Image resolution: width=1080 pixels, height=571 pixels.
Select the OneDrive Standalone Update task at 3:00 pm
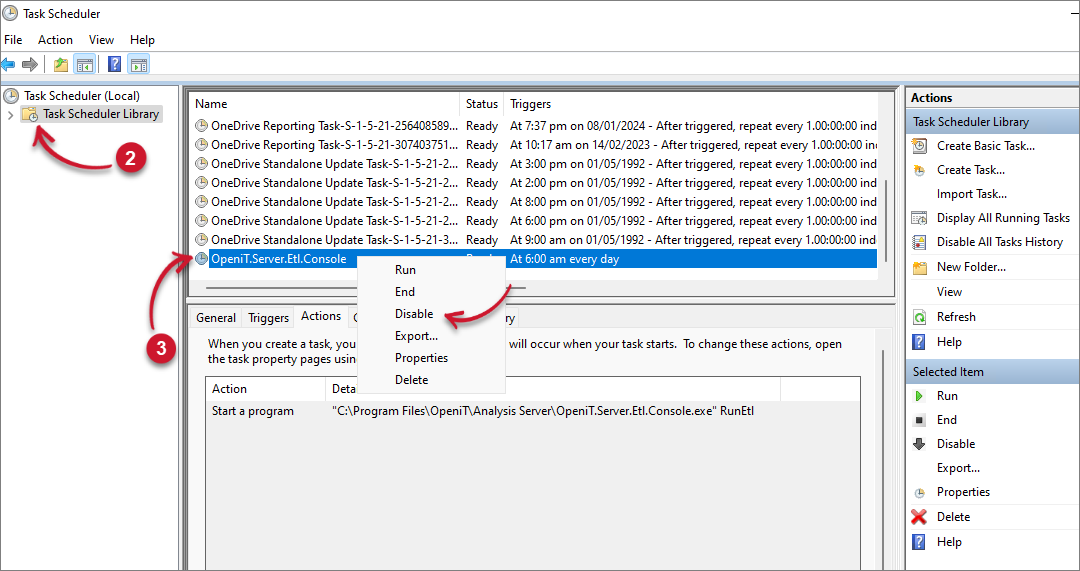coord(535,164)
